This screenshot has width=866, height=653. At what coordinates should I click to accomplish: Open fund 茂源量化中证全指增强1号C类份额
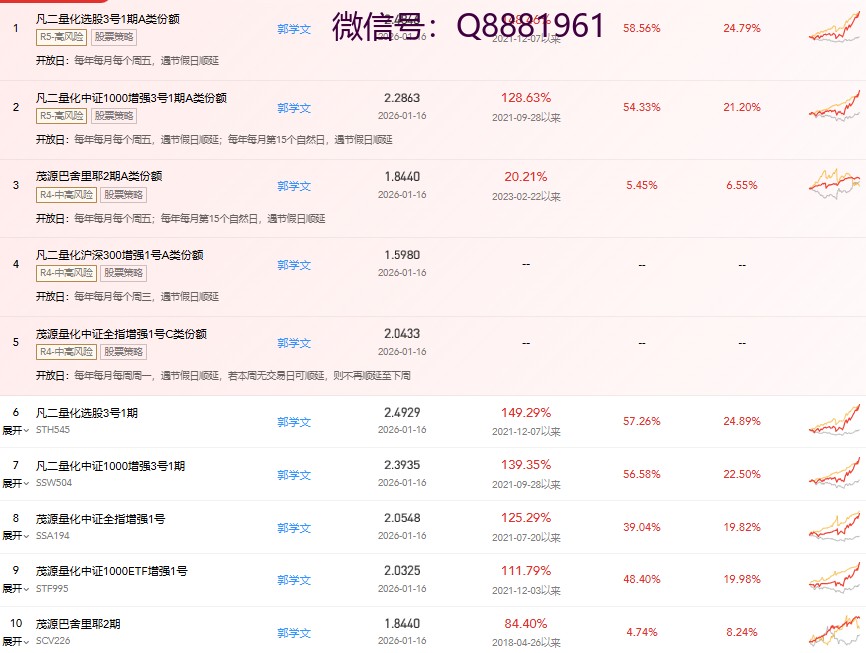(120, 333)
